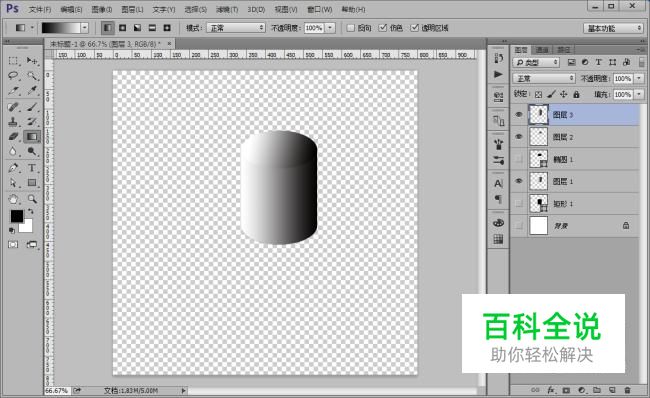
Task: Open the 滤镜(T) menu
Action: [227, 9]
